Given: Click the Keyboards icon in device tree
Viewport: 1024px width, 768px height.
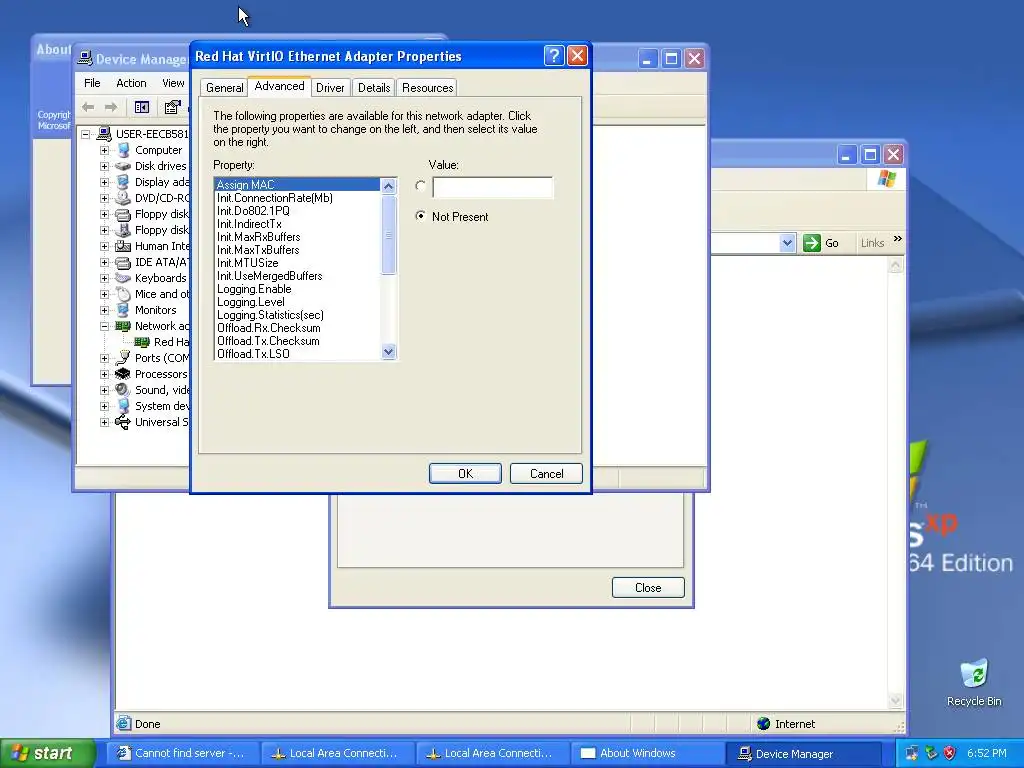Looking at the screenshot, I should [123, 278].
